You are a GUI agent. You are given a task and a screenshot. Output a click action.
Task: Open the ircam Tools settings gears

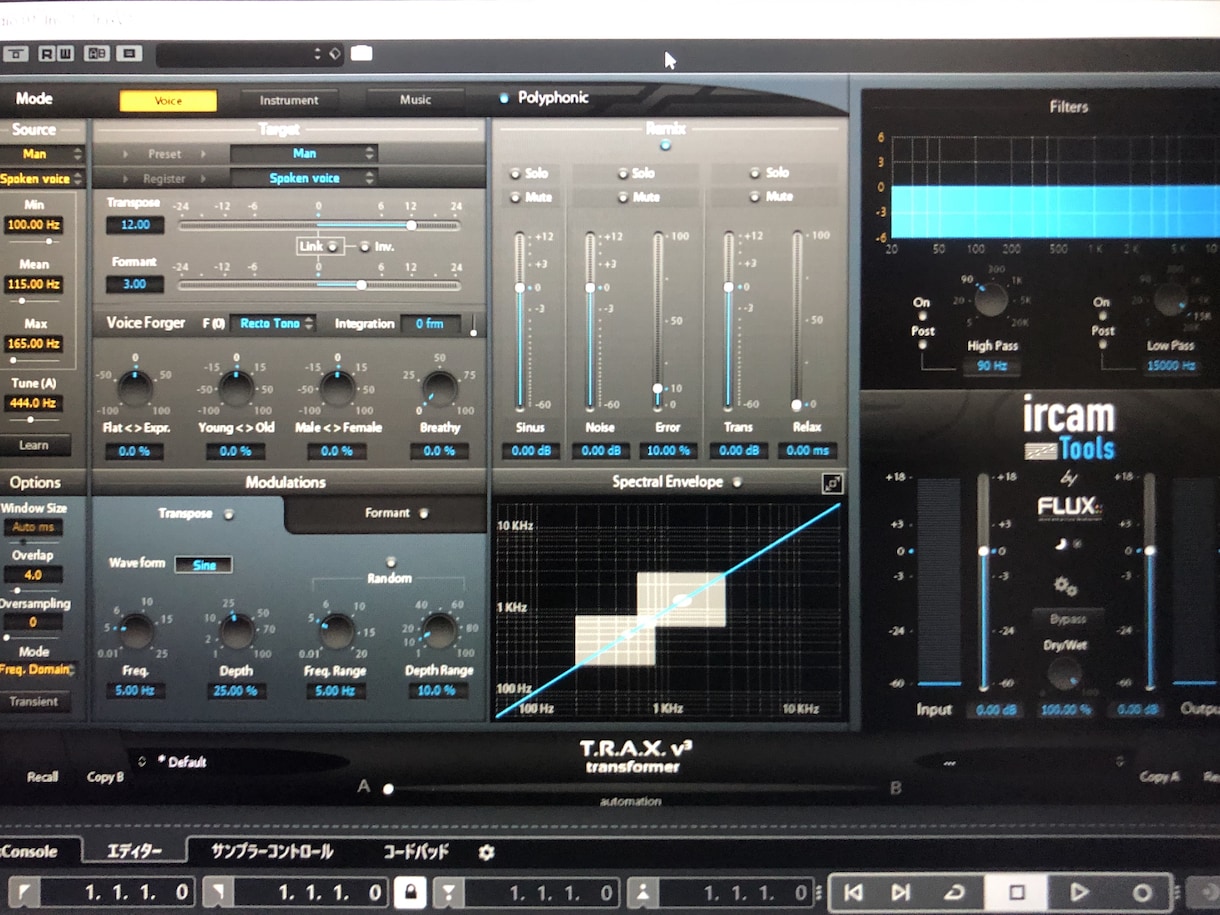1066,586
